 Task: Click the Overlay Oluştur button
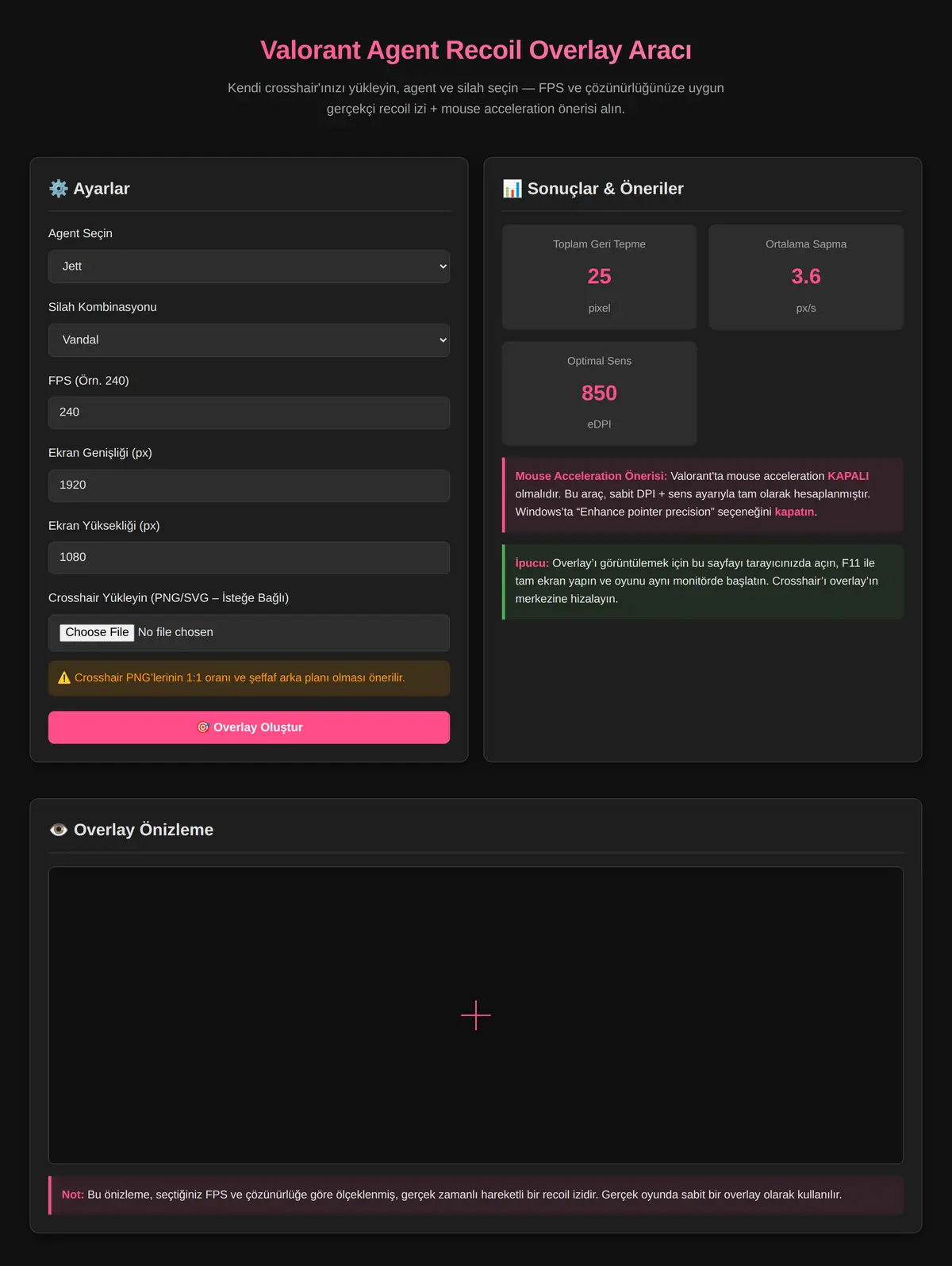point(249,727)
